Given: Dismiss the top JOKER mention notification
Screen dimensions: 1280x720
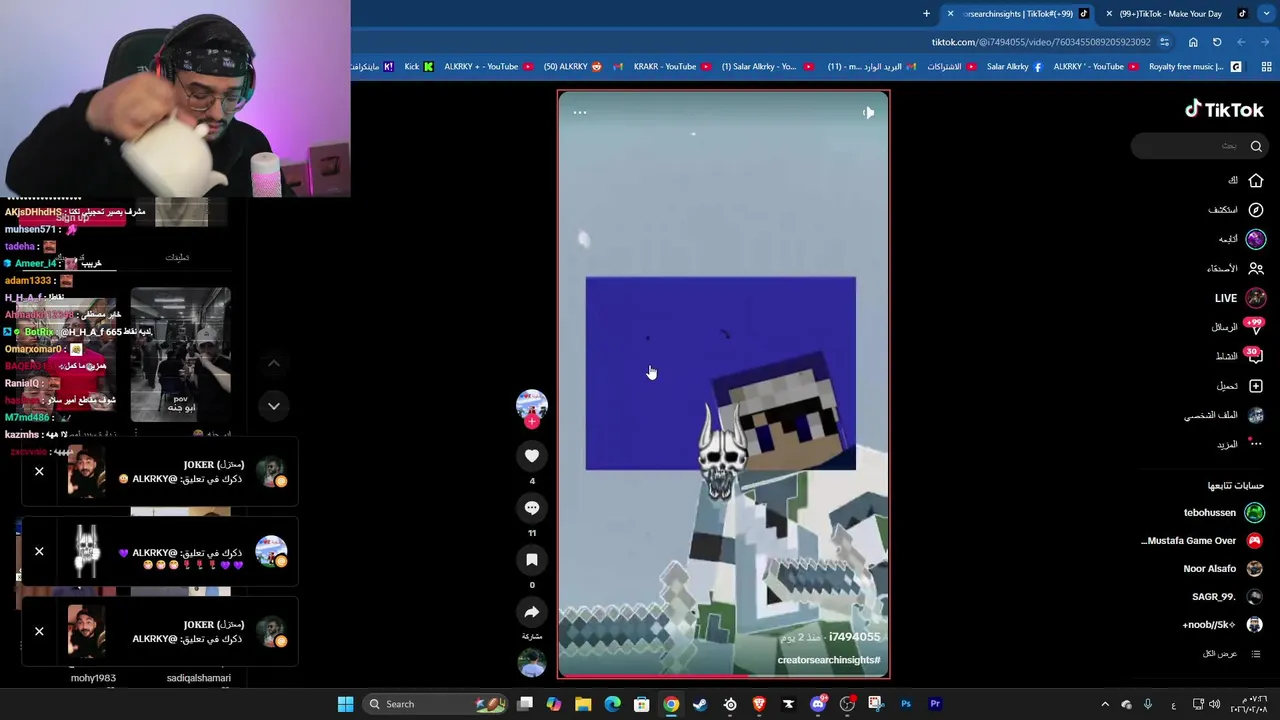Looking at the screenshot, I should (x=39, y=471).
